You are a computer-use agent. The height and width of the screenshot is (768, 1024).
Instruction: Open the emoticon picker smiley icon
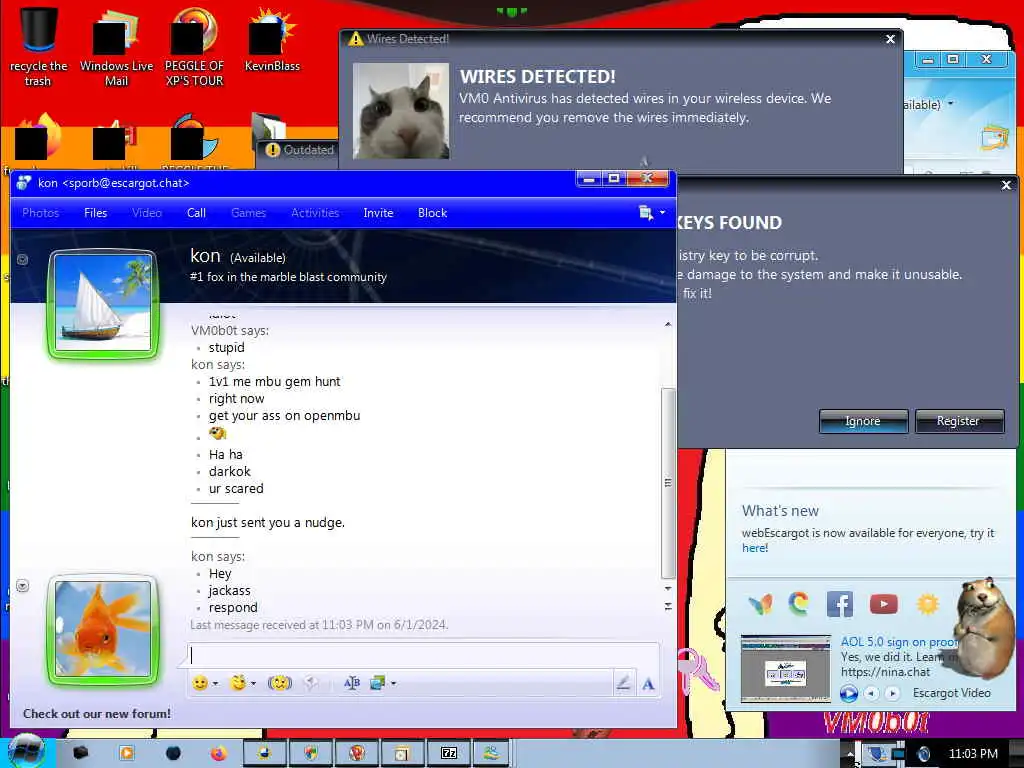pos(200,683)
